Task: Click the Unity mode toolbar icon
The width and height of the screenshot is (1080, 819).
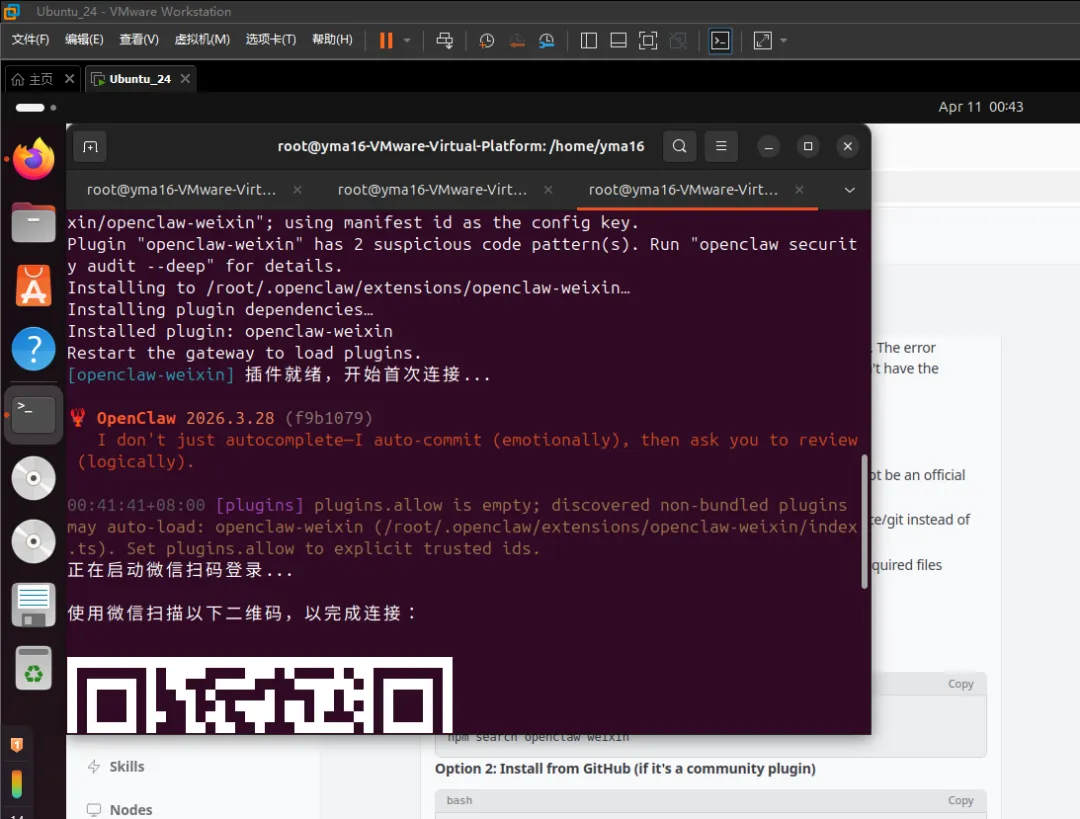Action: coord(678,41)
